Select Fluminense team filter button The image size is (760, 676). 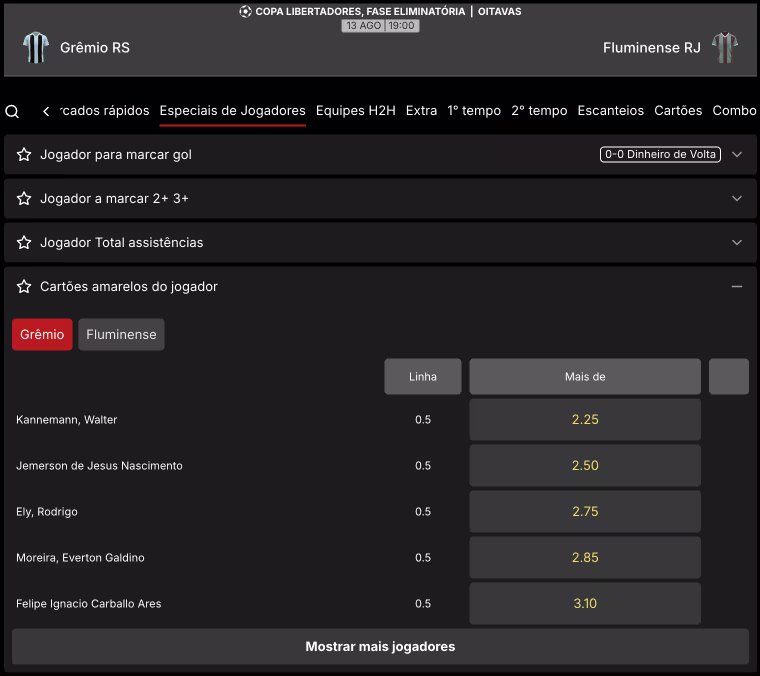121,334
